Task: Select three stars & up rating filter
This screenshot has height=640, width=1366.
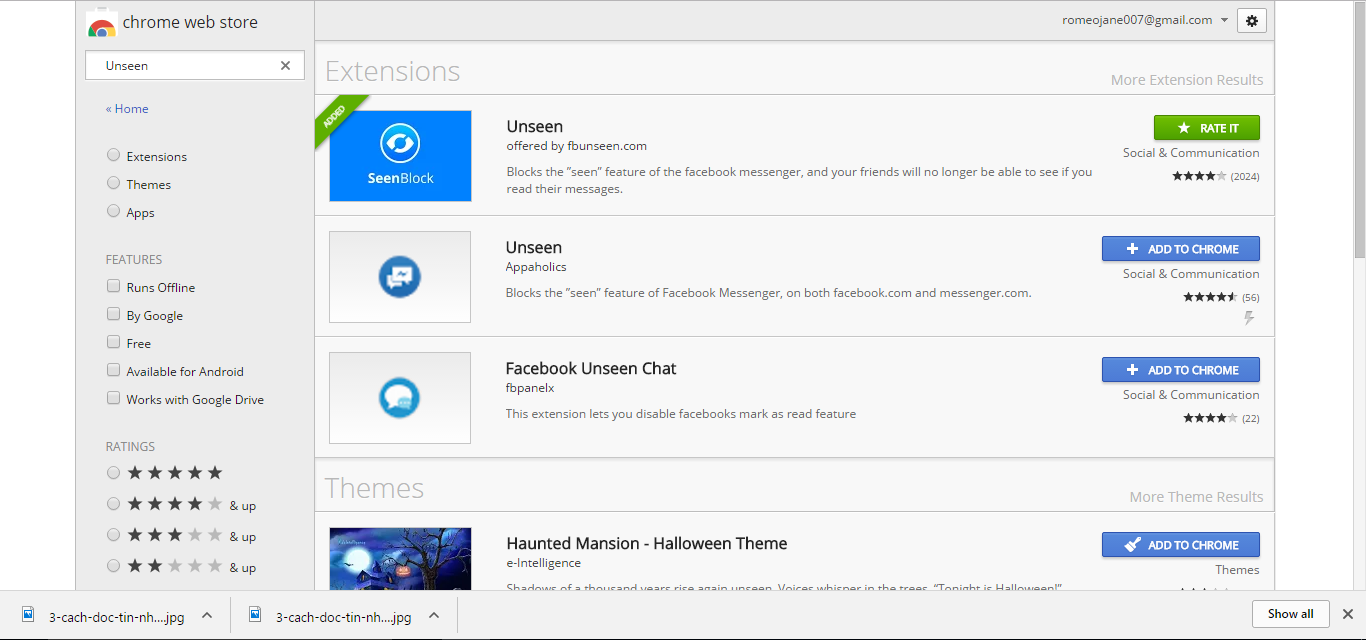Action: 113,534
